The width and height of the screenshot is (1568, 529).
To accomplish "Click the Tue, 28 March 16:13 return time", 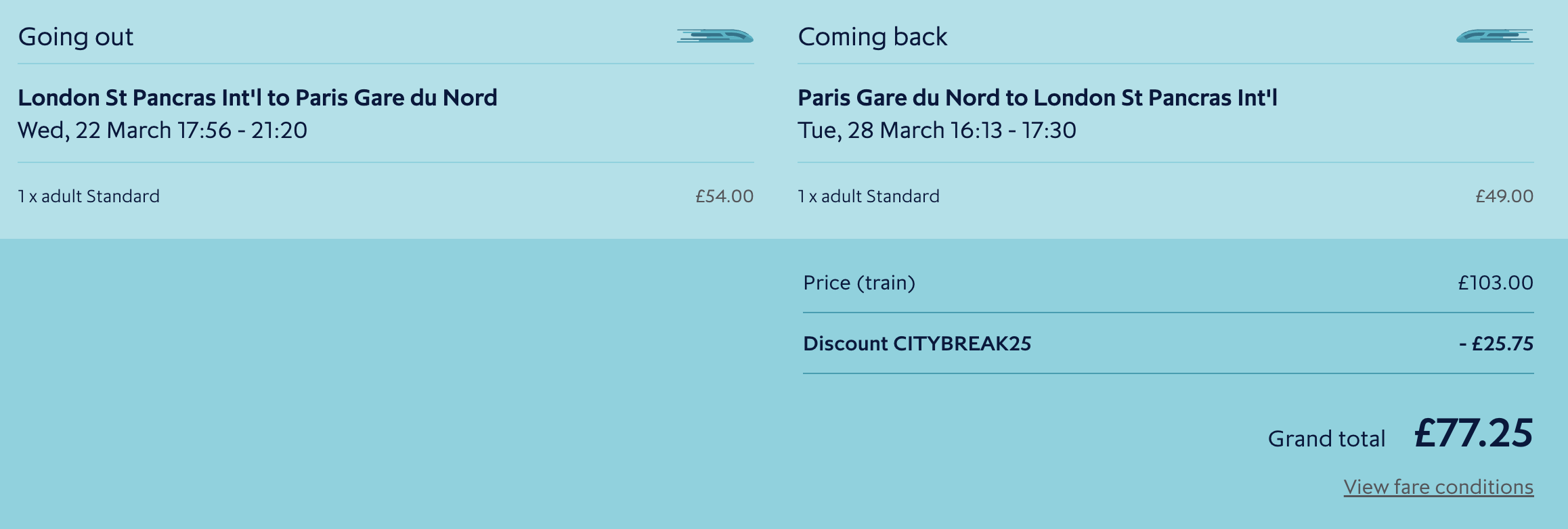I will (x=900, y=130).
